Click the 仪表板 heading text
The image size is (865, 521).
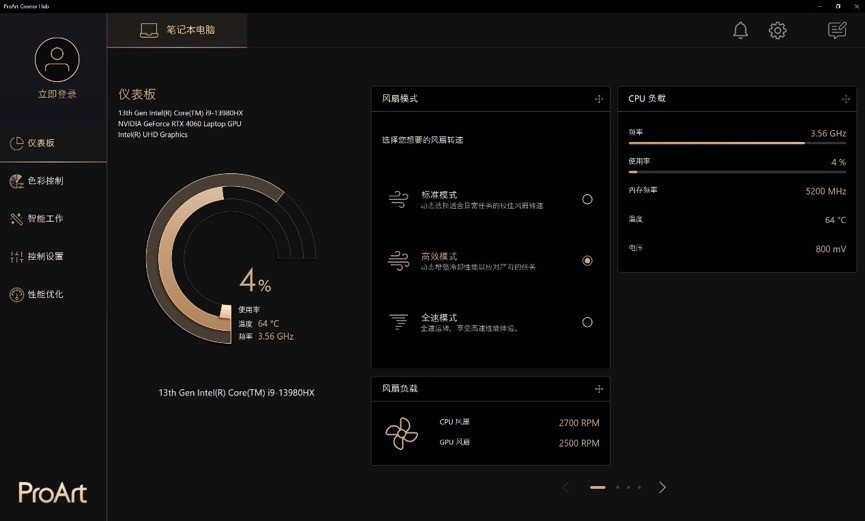tap(137, 94)
